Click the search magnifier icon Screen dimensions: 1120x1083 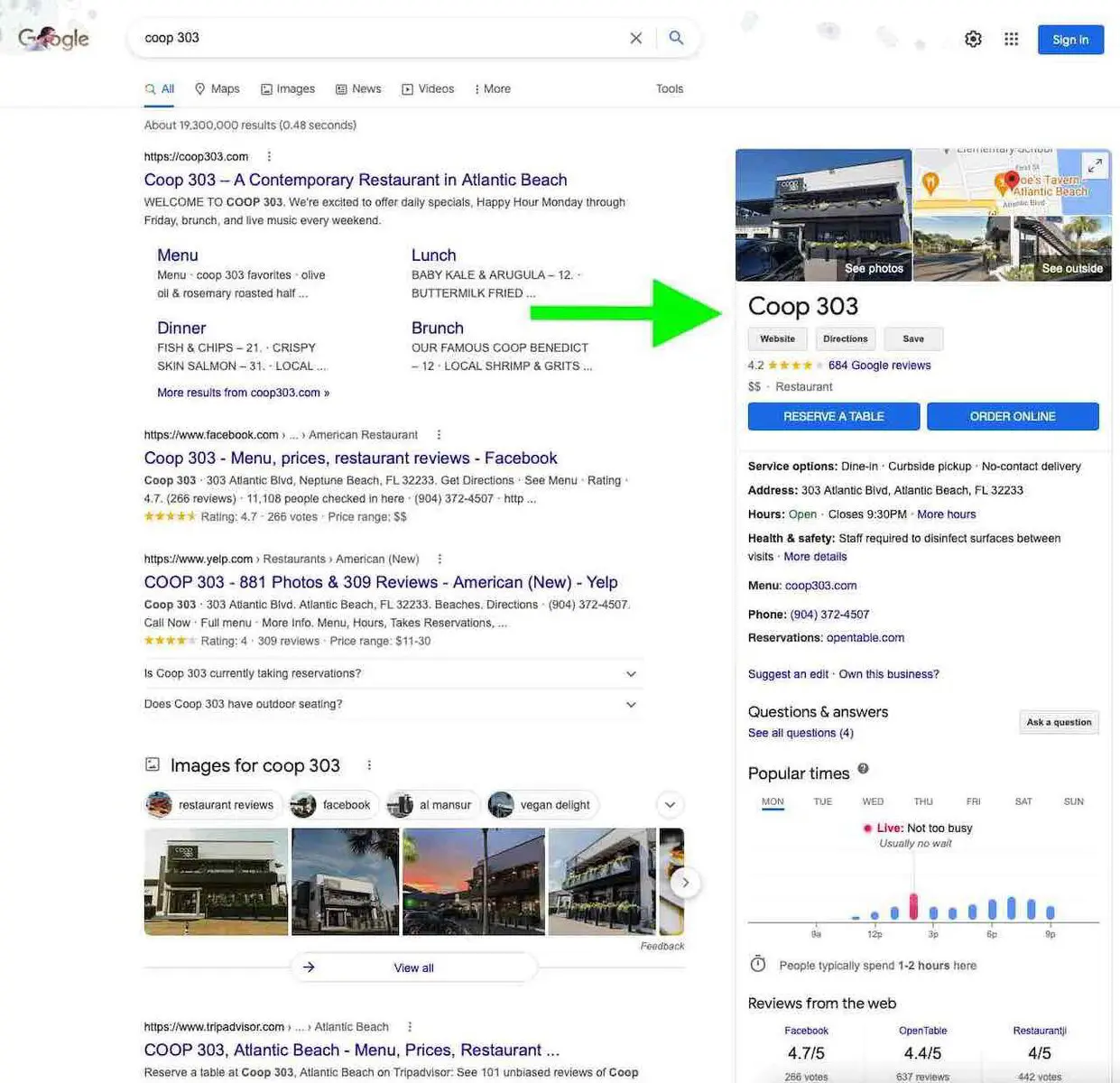(676, 38)
